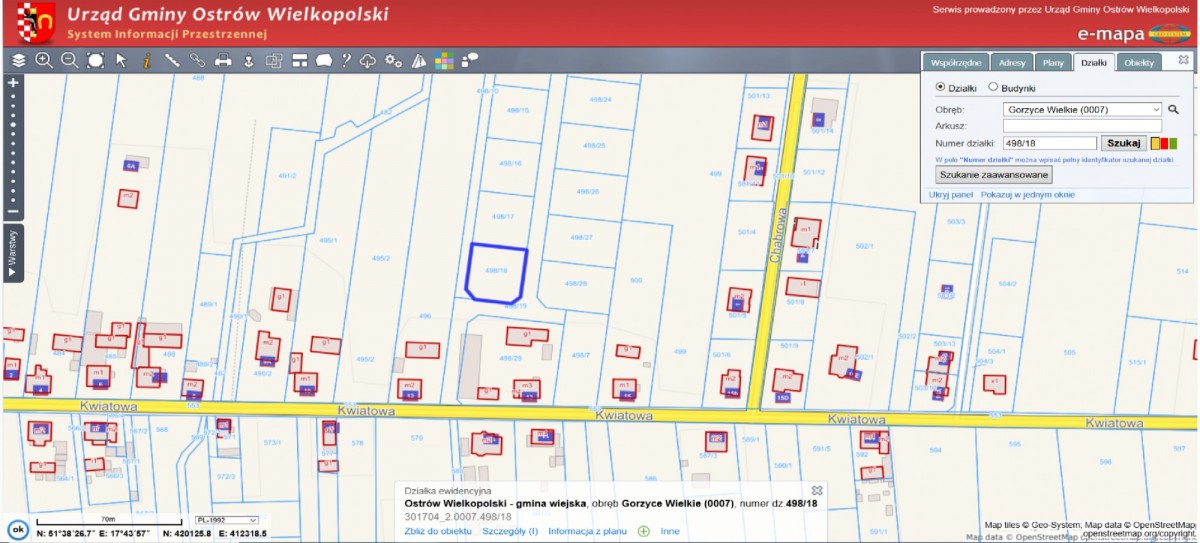Image resolution: width=1200 pixels, height=543 pixels.
Task: Switch to the Współrzędne tab
Action: click(955, 62)
